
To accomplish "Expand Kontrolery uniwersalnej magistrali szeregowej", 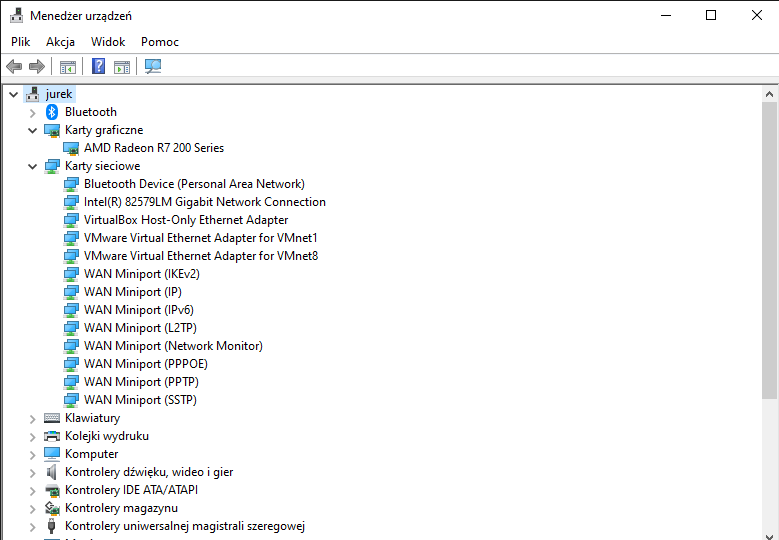I will (33, 527).
